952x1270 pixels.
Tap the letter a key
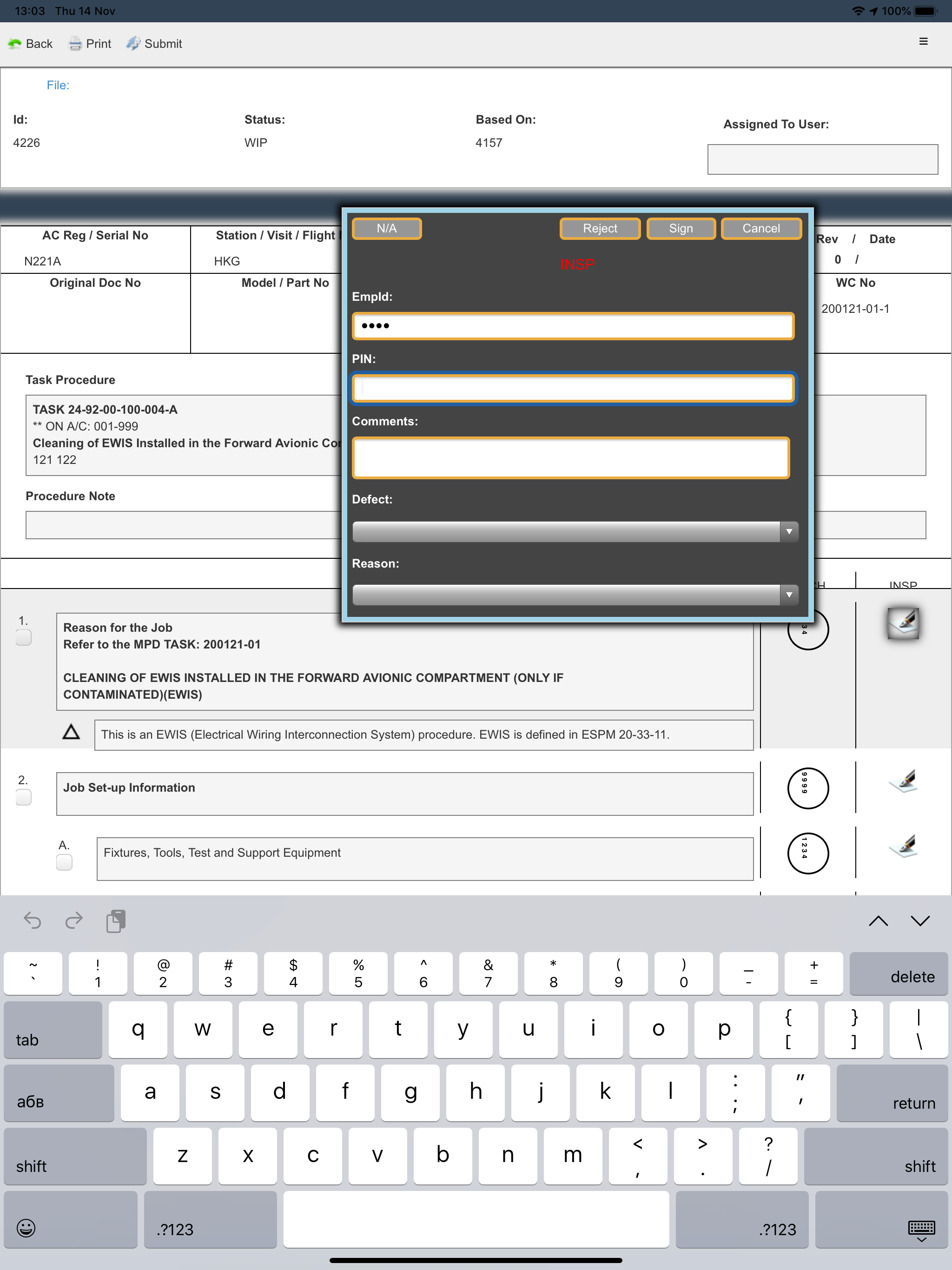[150, 1093]
